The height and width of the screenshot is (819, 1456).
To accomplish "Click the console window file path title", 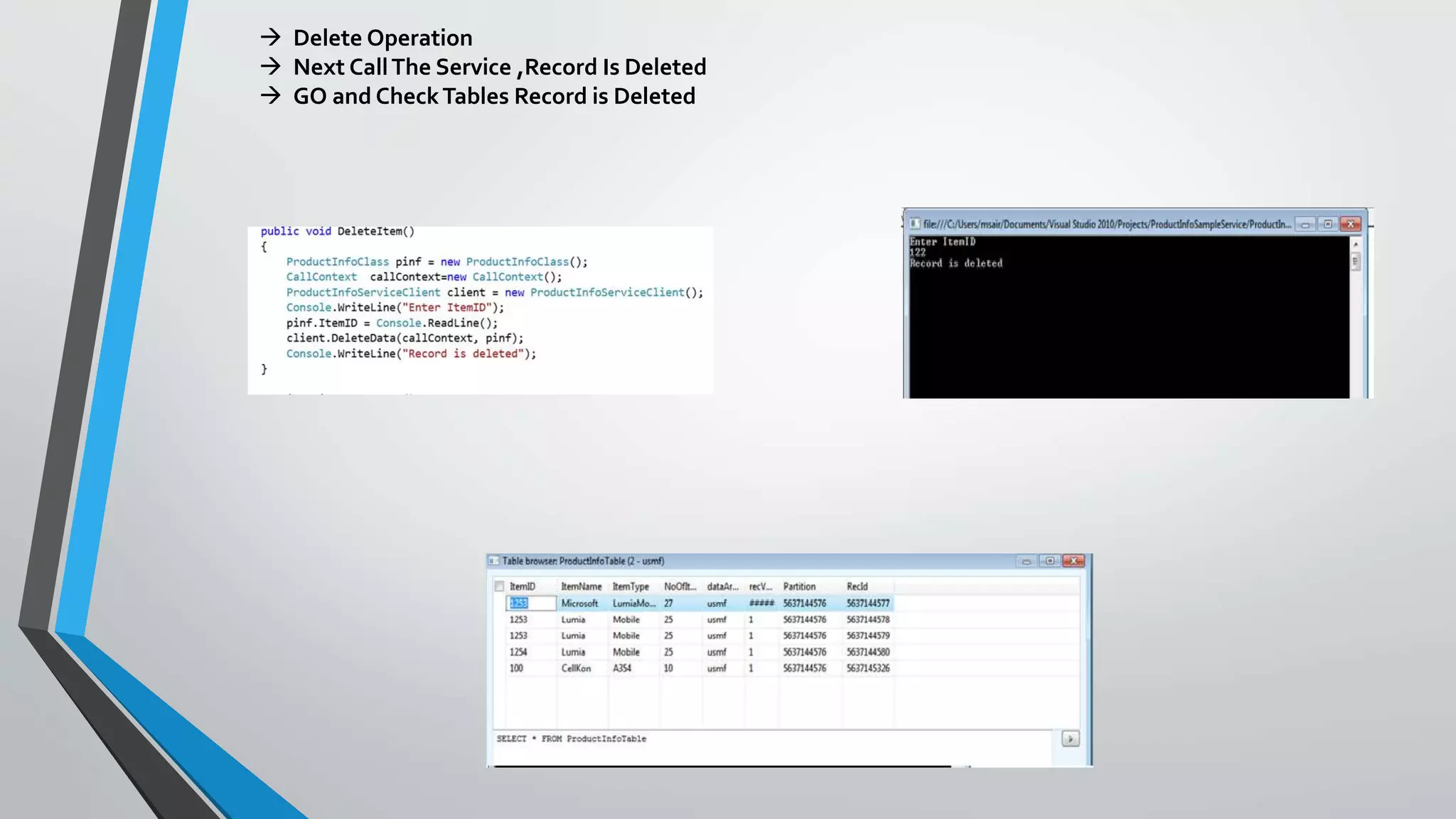I will pyautogui.click(x=1107, y=225).
